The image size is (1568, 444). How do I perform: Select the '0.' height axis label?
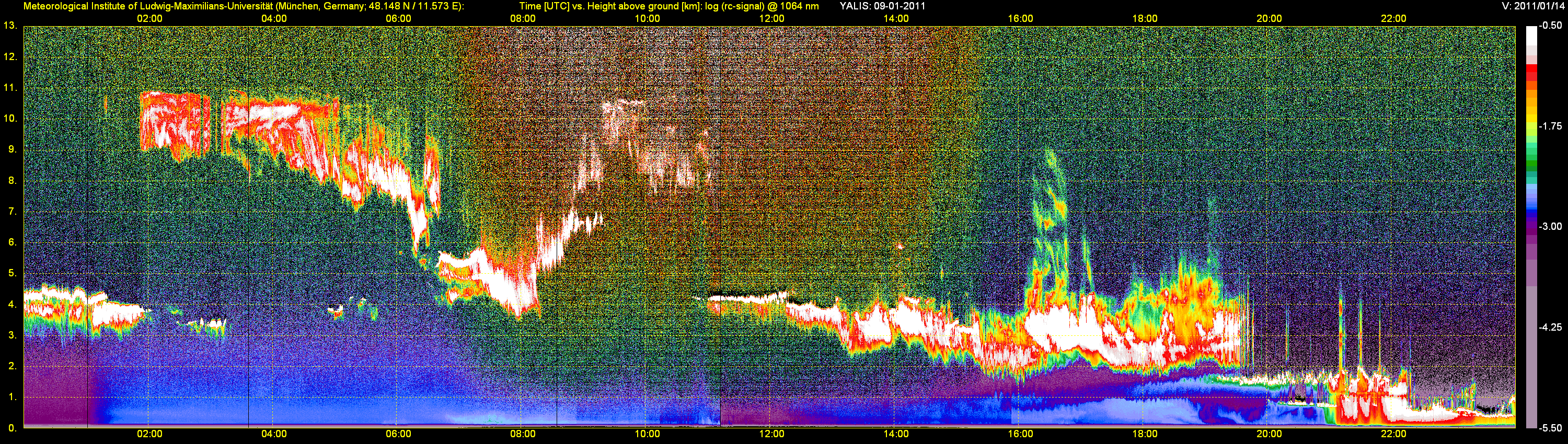point(13,428)
